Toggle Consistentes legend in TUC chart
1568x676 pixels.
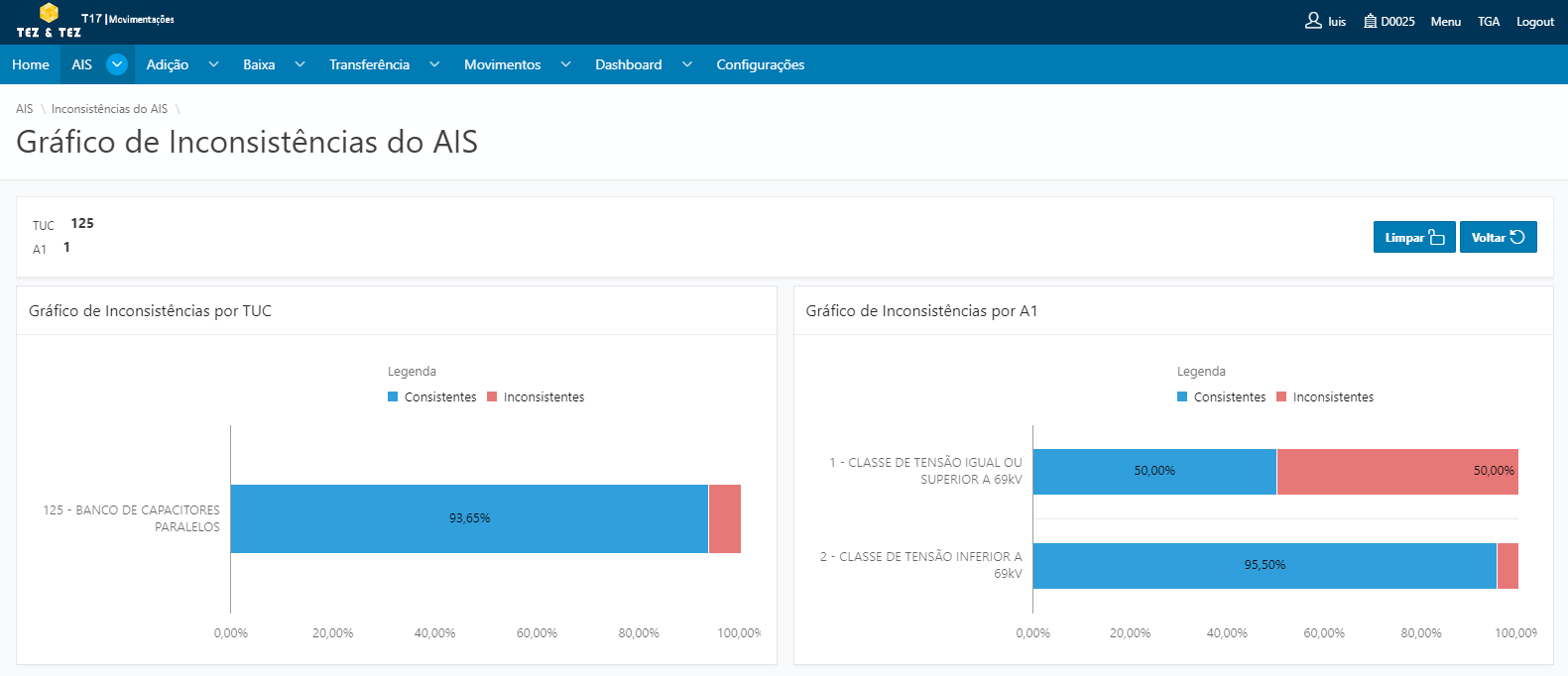coord(432,397)
